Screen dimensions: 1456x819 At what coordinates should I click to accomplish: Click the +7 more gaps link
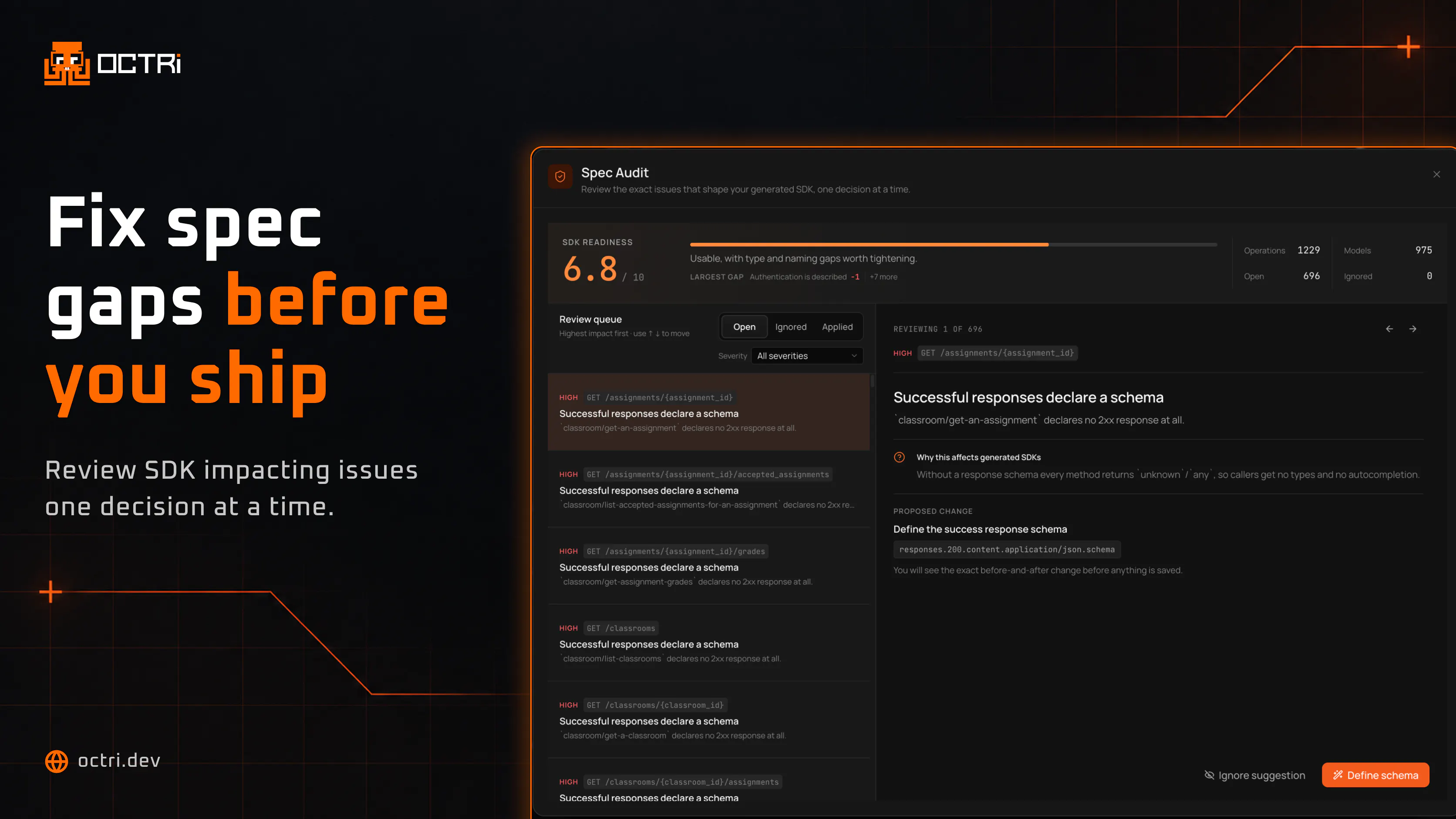(x=883, y=277)
